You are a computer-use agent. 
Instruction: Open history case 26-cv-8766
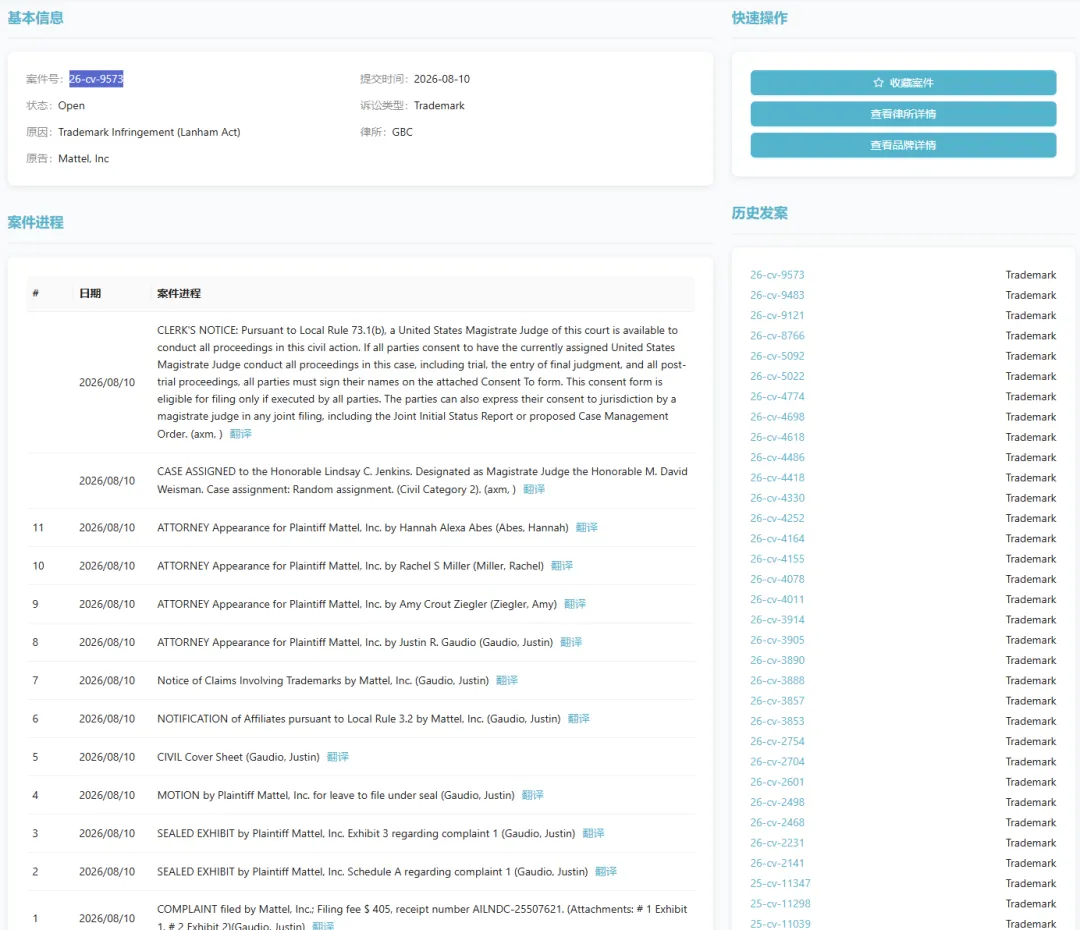click(x=777, y=335)
